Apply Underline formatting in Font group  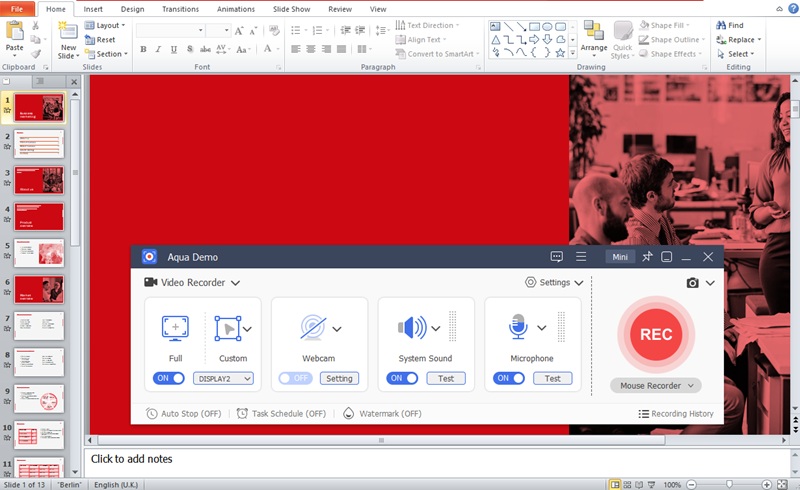tap(174, 49)
